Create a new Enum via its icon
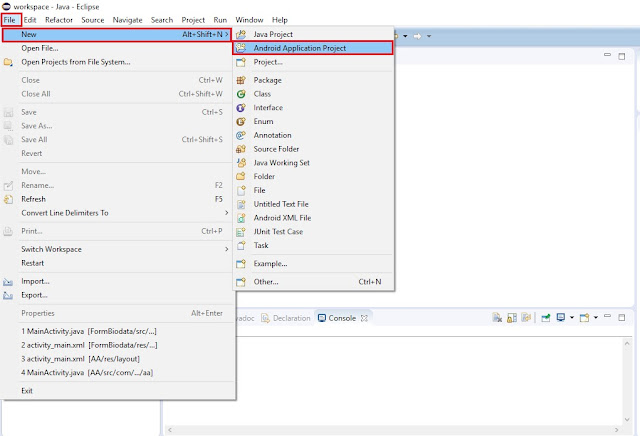The width and height of the screenshot is (640, 436). pyautogui.click(x=241, y=122)
